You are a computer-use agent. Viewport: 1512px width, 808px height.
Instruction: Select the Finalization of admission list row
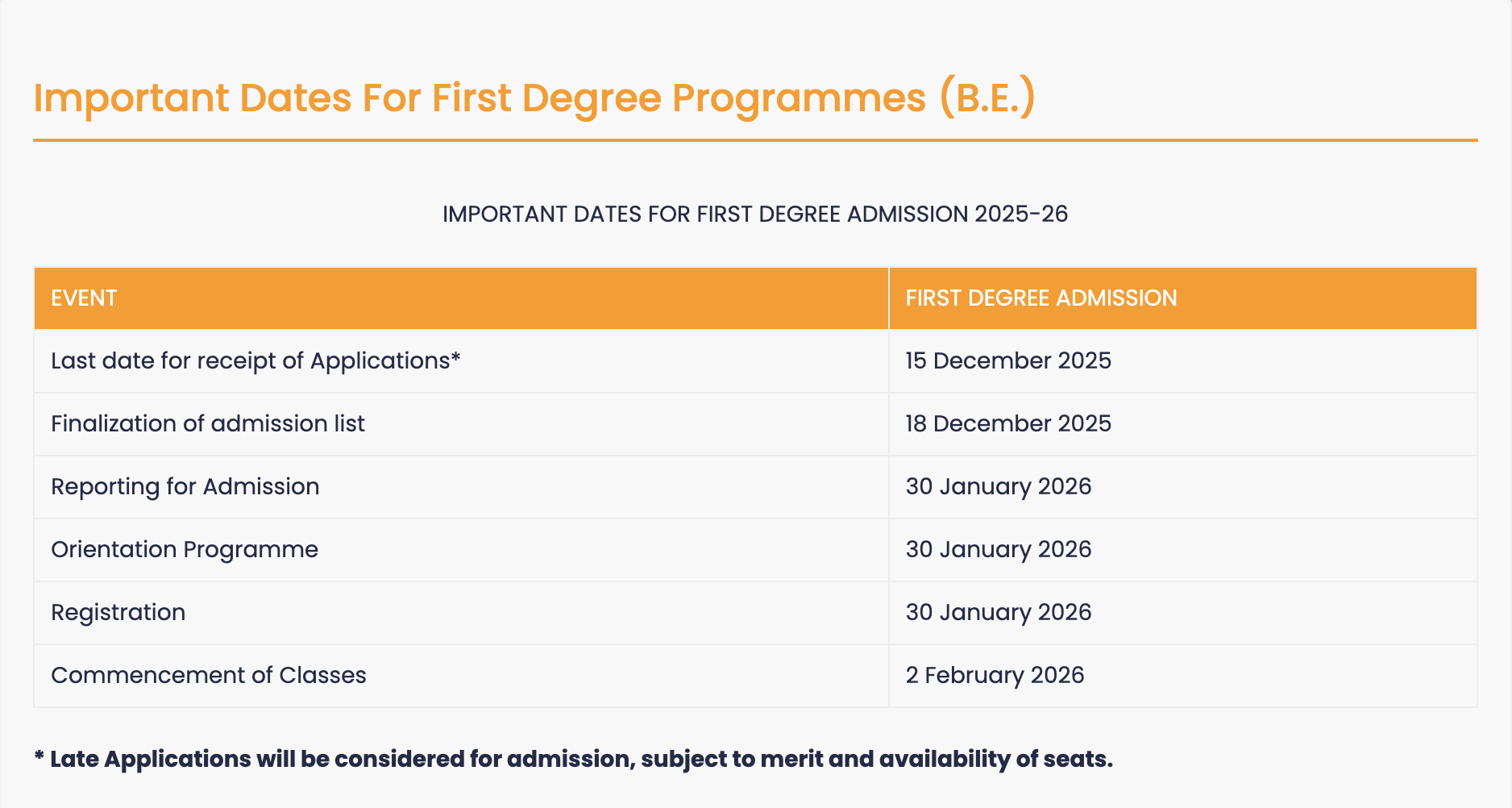coord(755,424)
